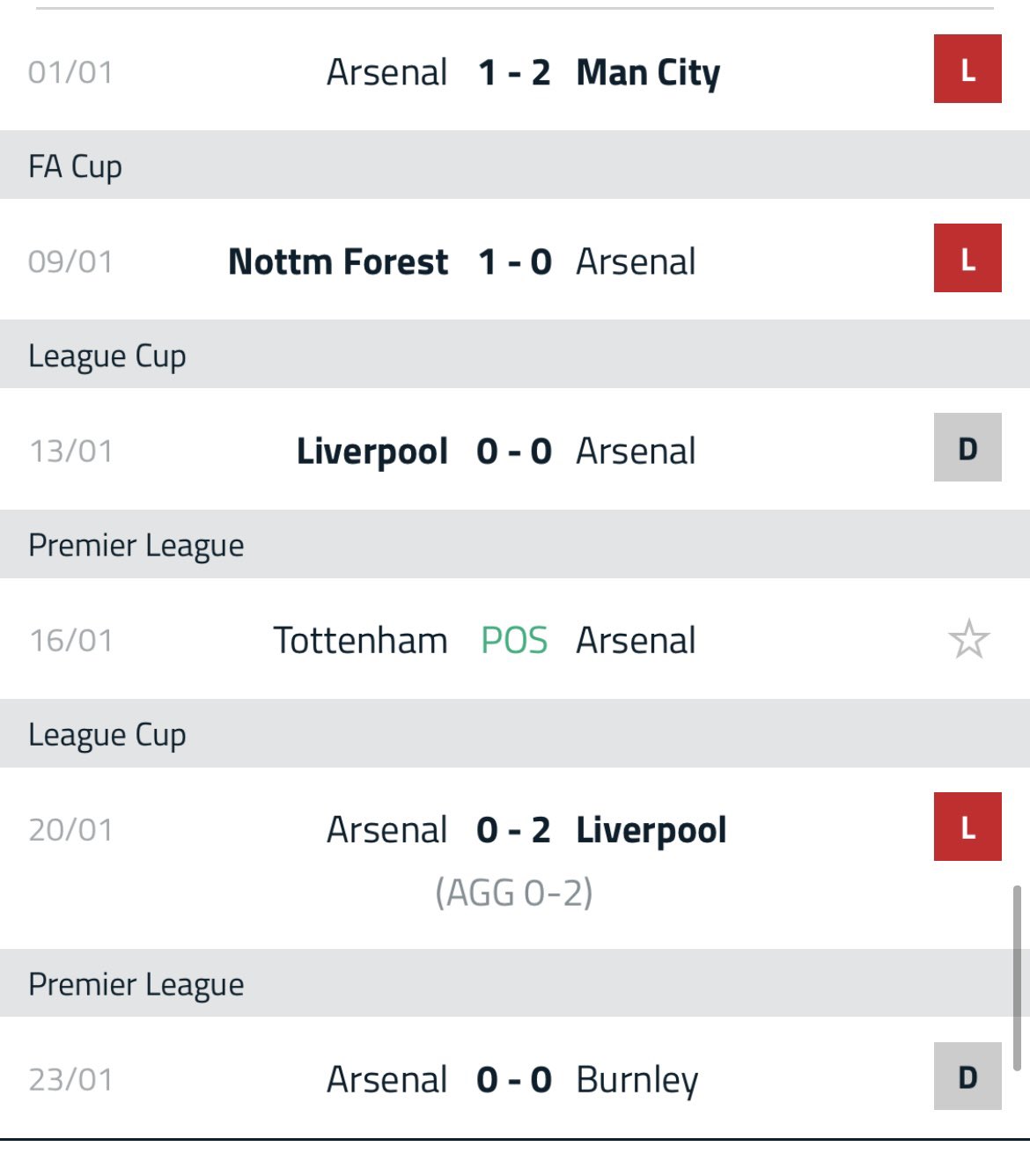Viewport: 1030px width, 1176px height.
Task: Click the AGG 0-2 aggregate score text
Action: point(514,893)
